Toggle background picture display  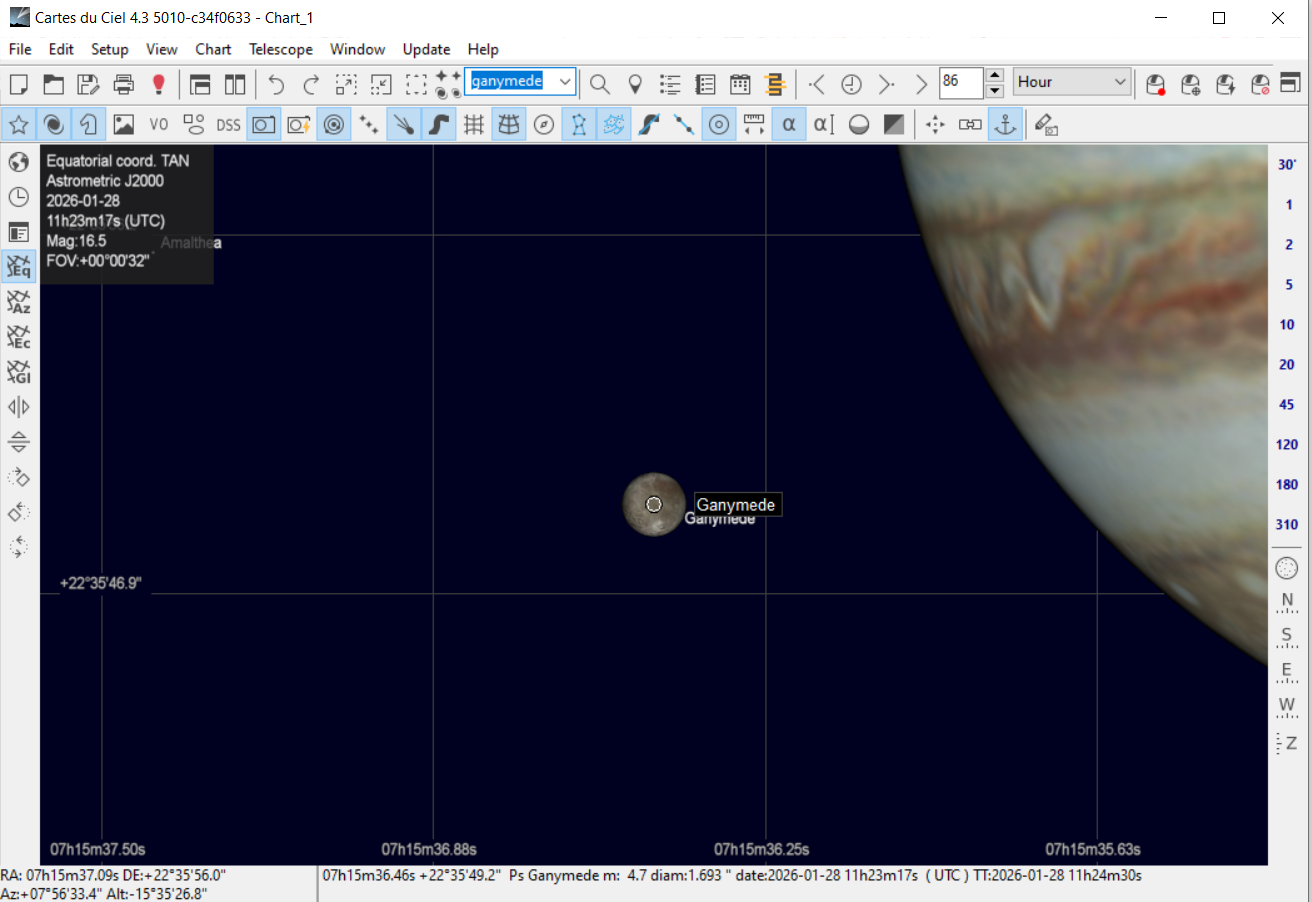(124, 124)
